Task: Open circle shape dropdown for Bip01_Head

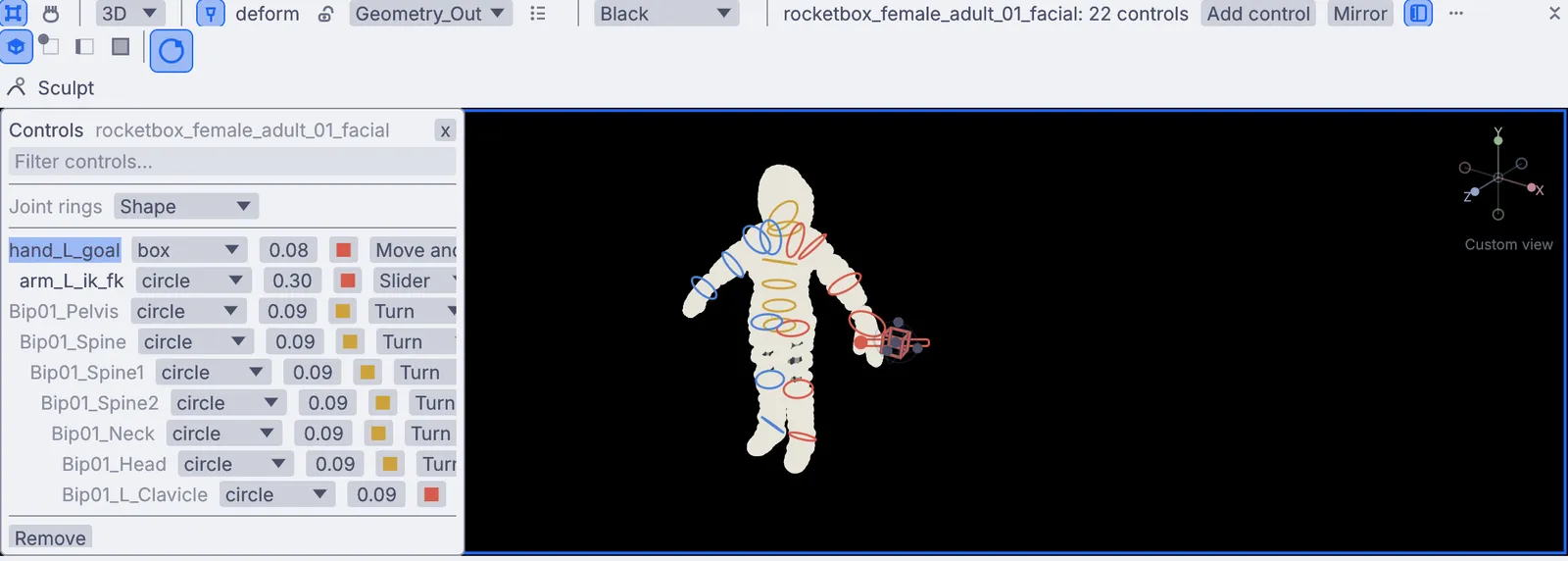Action: 235,464
